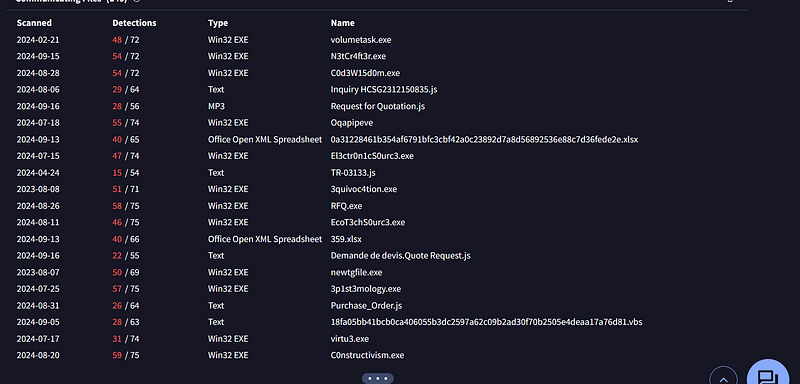Click detection ratio 58 / 75
The width and height of the screenshot is (800, 384).
click(126, 206)
